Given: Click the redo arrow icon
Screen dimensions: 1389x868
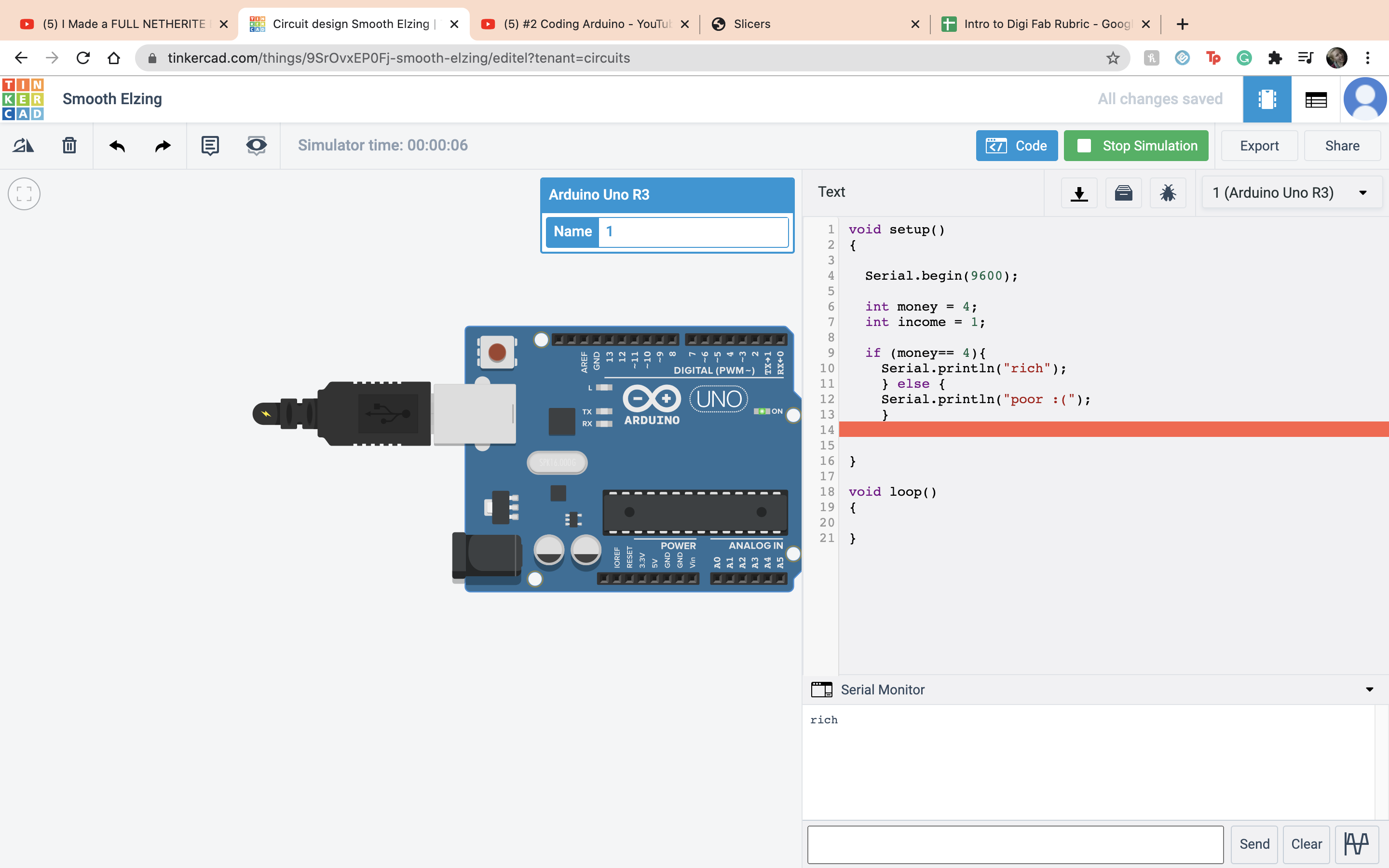Looking at the screenshot, I should (x=163, y=146).
